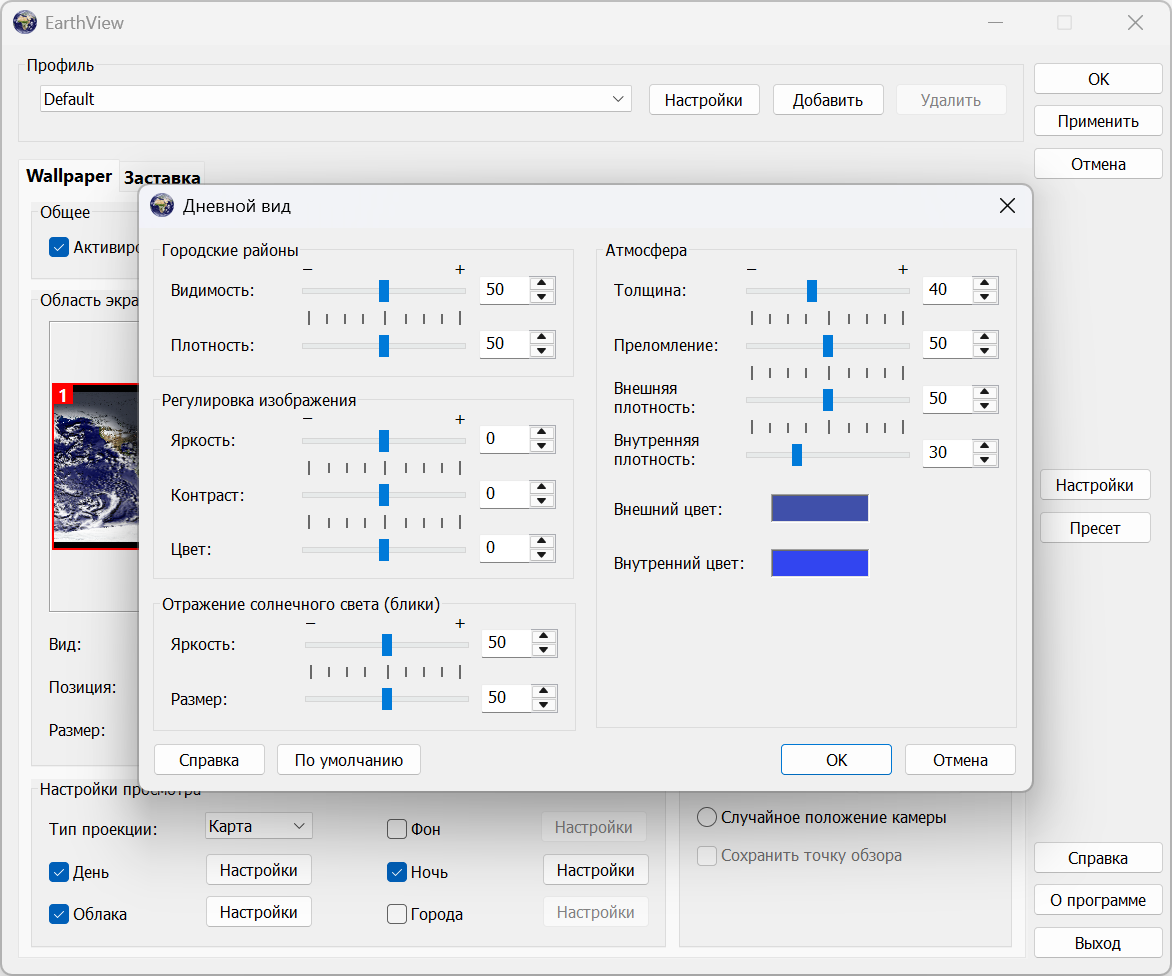Image resolution: width=1172 pixels, height=976 pixels.
Task: Close the Дневной вид dialog
Action: (x=1007, y=206)
